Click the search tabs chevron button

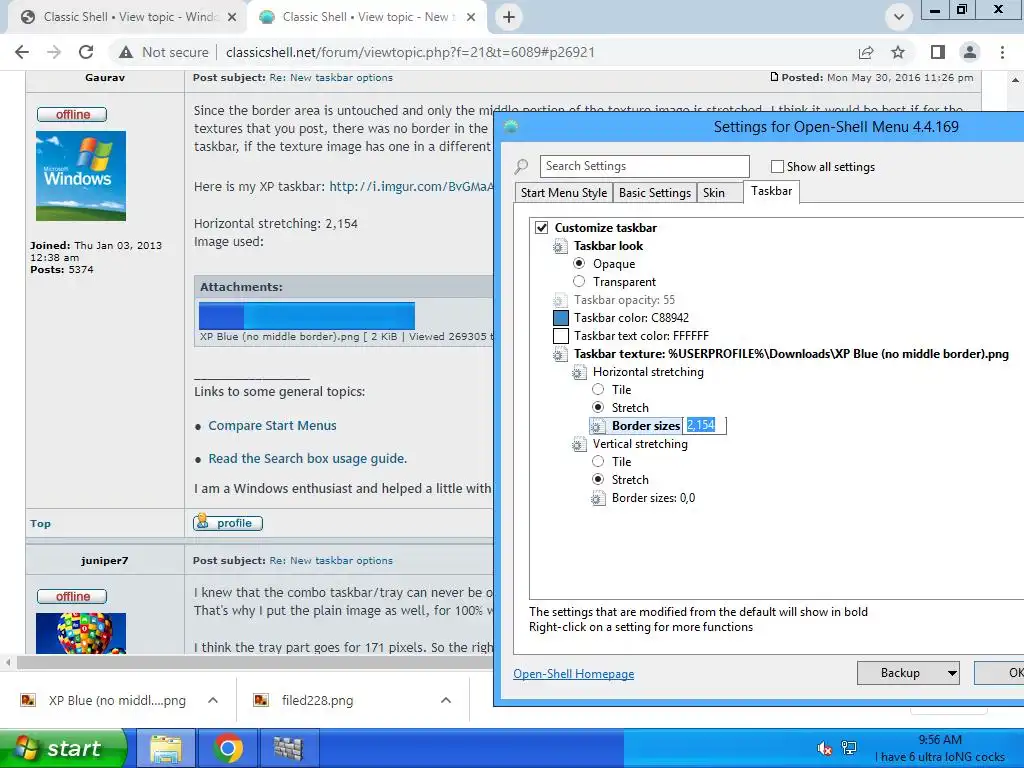[899, 17]
